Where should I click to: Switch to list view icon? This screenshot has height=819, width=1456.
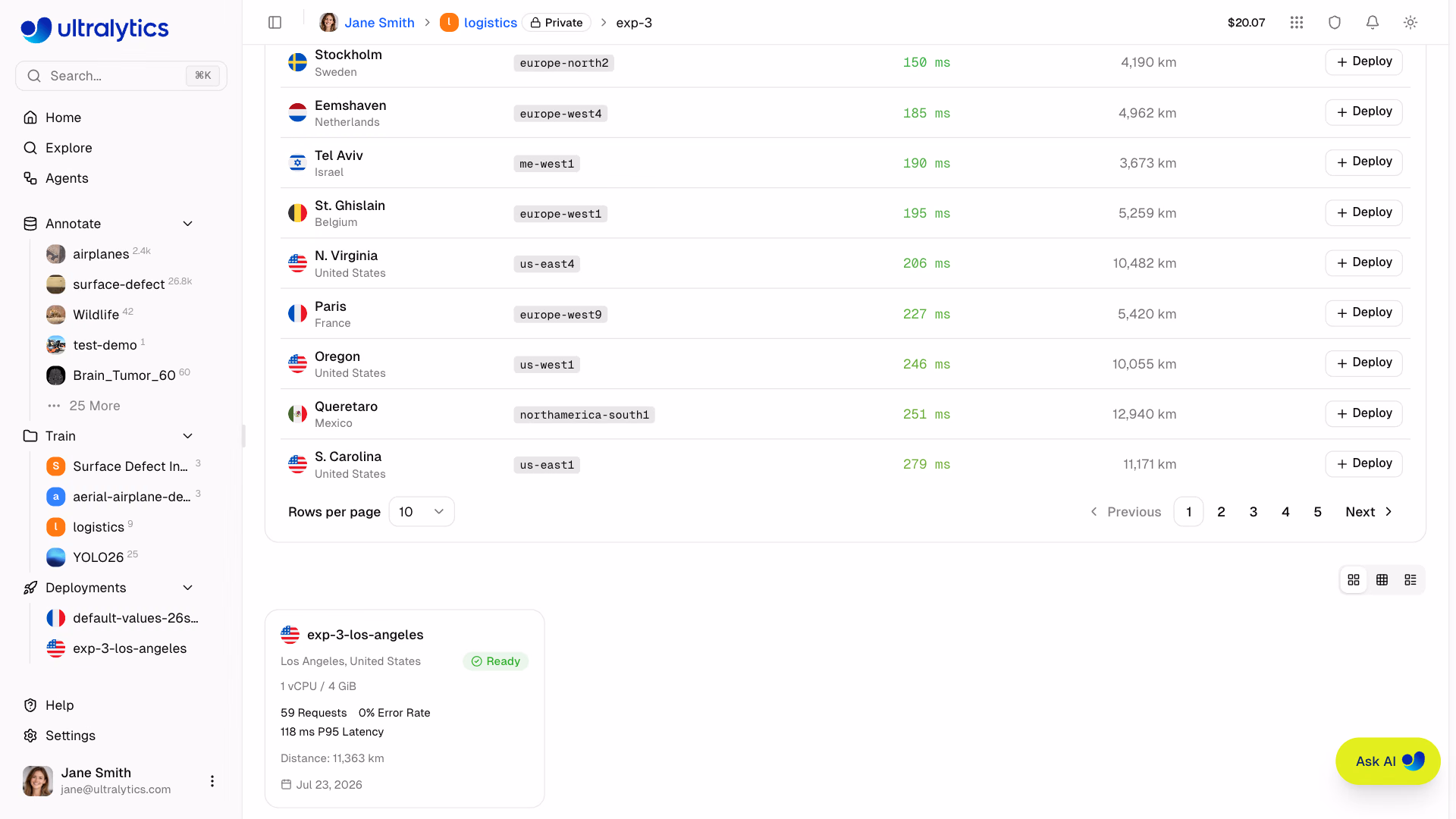point(1410,580)
